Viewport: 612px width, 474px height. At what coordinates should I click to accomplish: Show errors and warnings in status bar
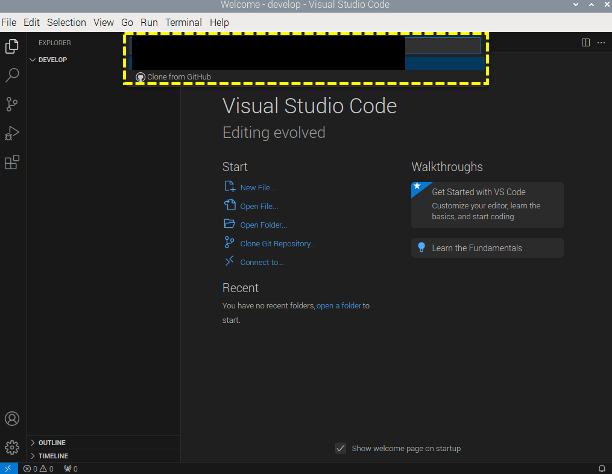pyautogui.click(x=38, y=469)
